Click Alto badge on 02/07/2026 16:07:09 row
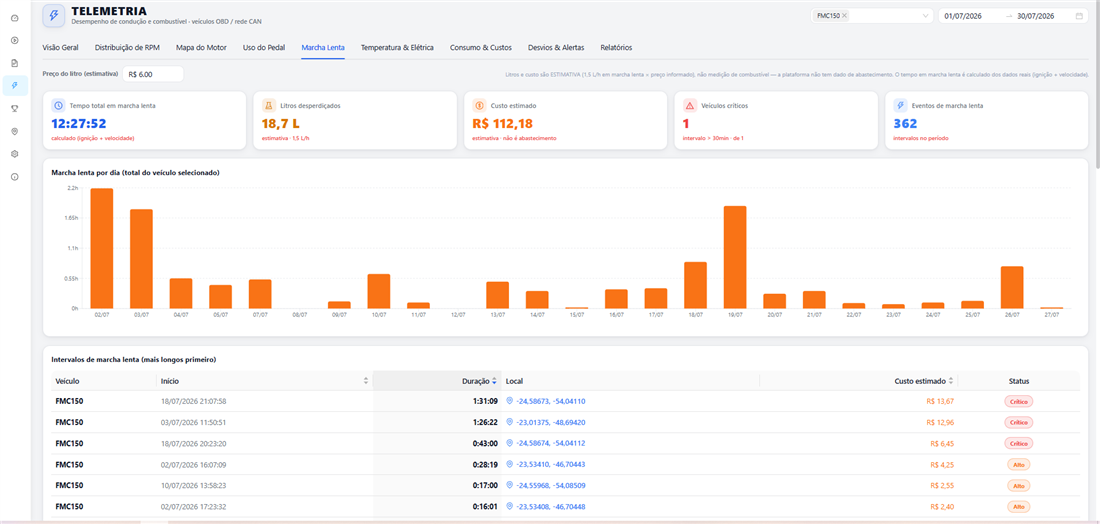This screenshot has width=1100, height=524. [1019, 464]
